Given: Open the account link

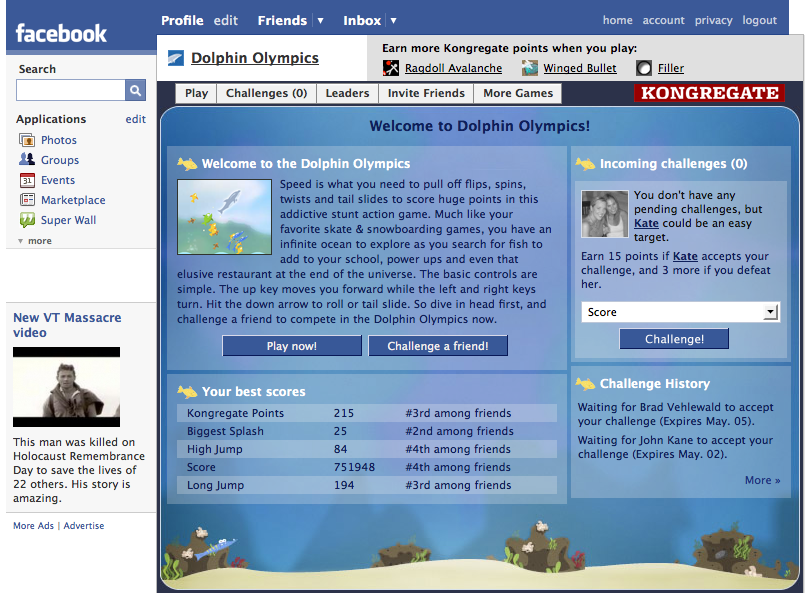Looking at the screenshot, I should (663, 20).
